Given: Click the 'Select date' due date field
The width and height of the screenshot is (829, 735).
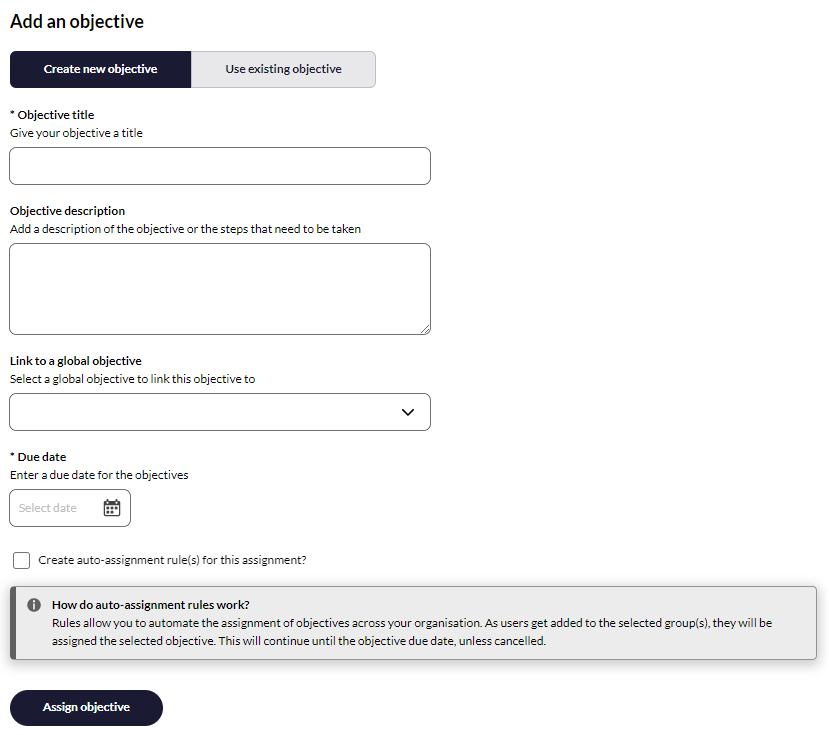Looking at the screenshot, I should pyautogui.click(x=55, y=508).
